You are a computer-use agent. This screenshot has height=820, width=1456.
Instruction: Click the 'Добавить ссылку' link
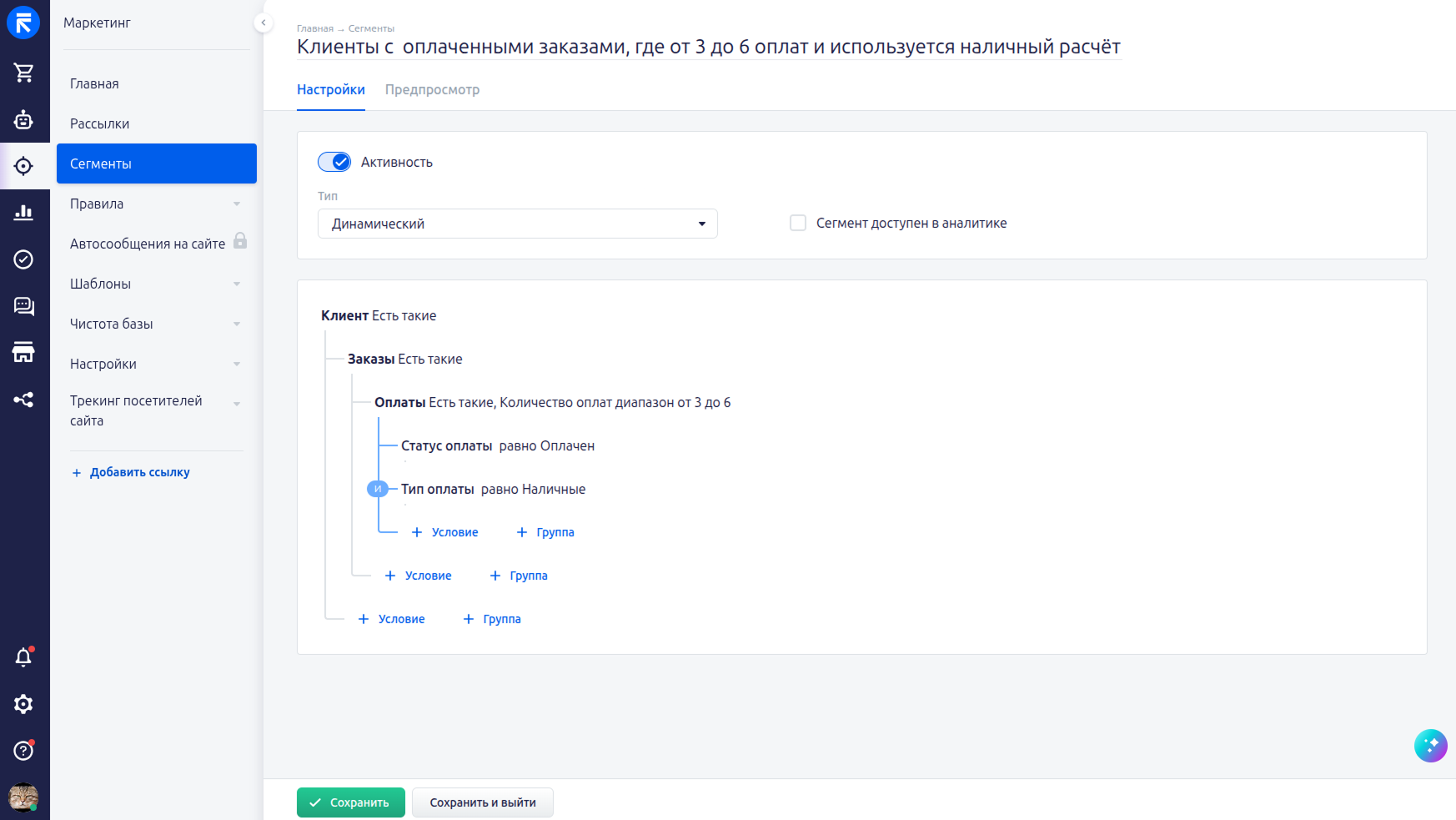coord(139,472)
